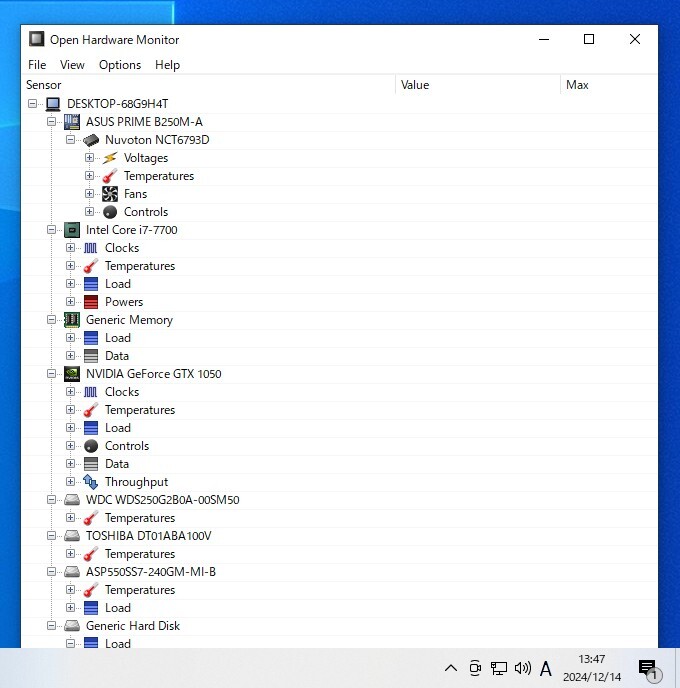Click the Powers red bars icon
The height and width of the screenshot is (688, 680).
91,302
